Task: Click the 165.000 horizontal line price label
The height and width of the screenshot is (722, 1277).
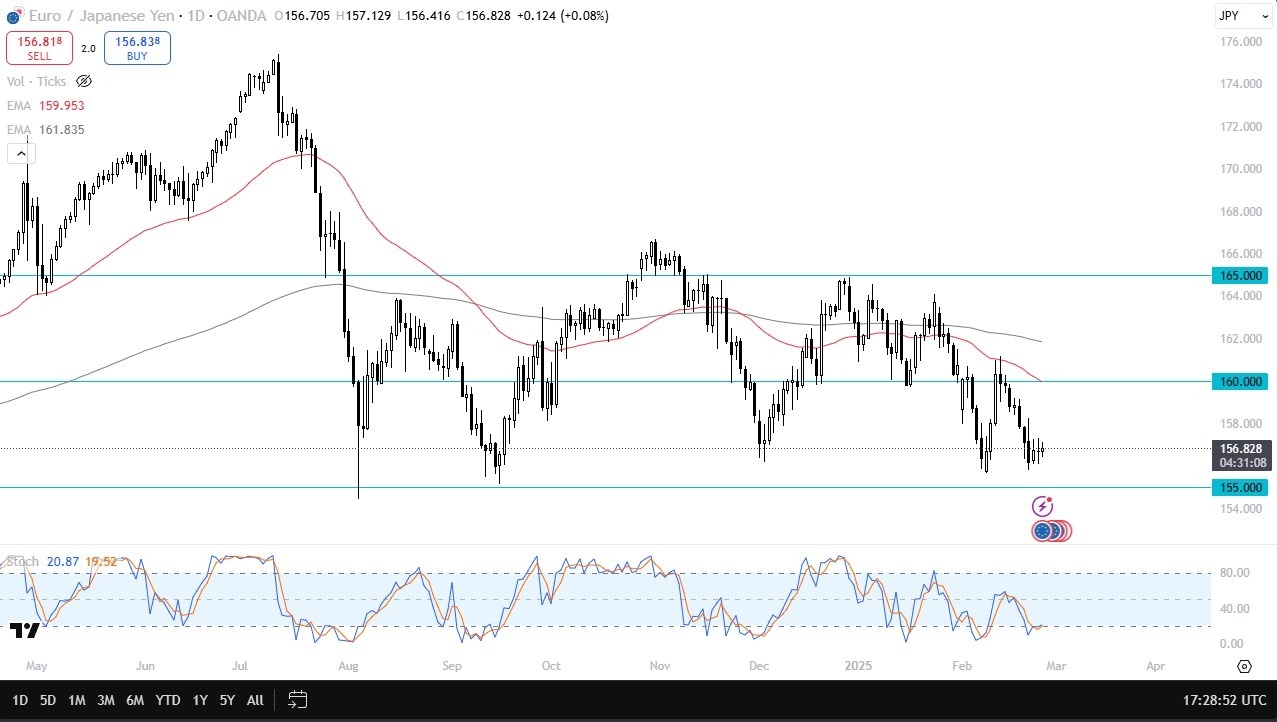Action: pos(1240,275)
